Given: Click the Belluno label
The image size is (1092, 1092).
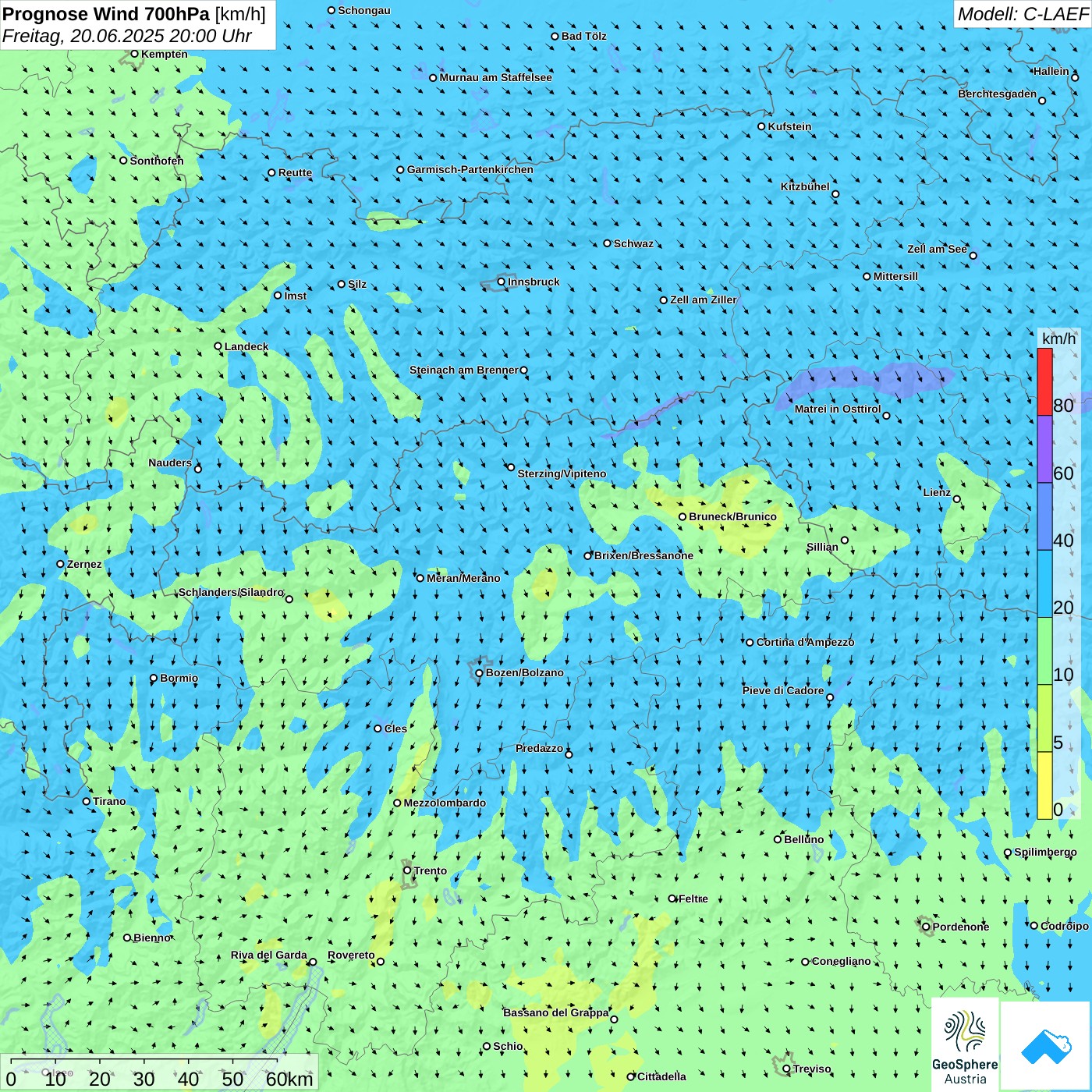Looking at the screenshot, I should point(803,839).
